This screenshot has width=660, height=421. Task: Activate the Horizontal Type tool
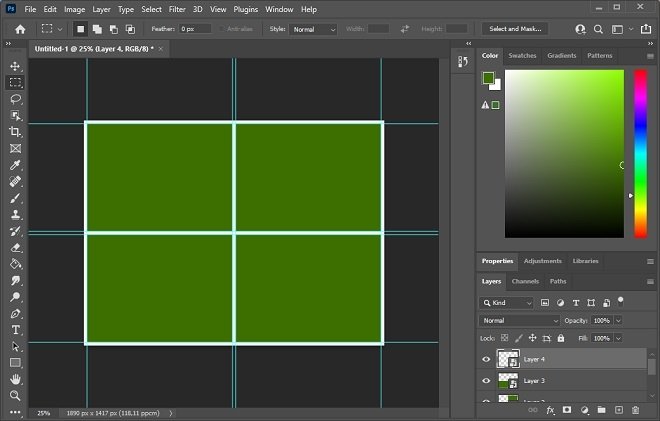pos(15,330)
